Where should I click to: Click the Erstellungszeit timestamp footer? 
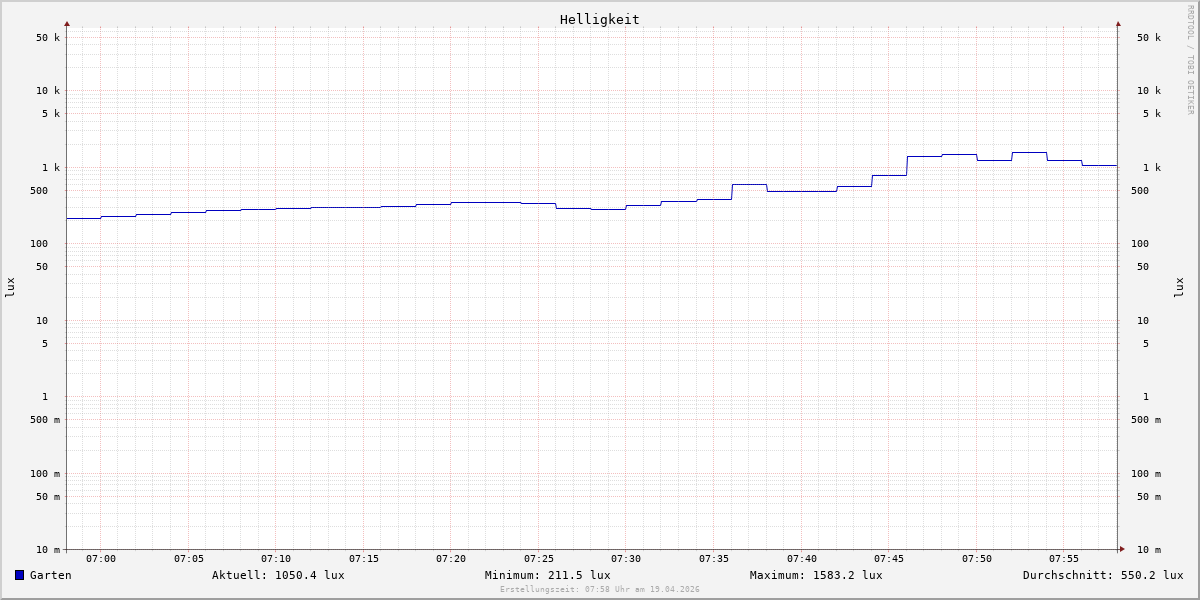(x=600, y=590)
